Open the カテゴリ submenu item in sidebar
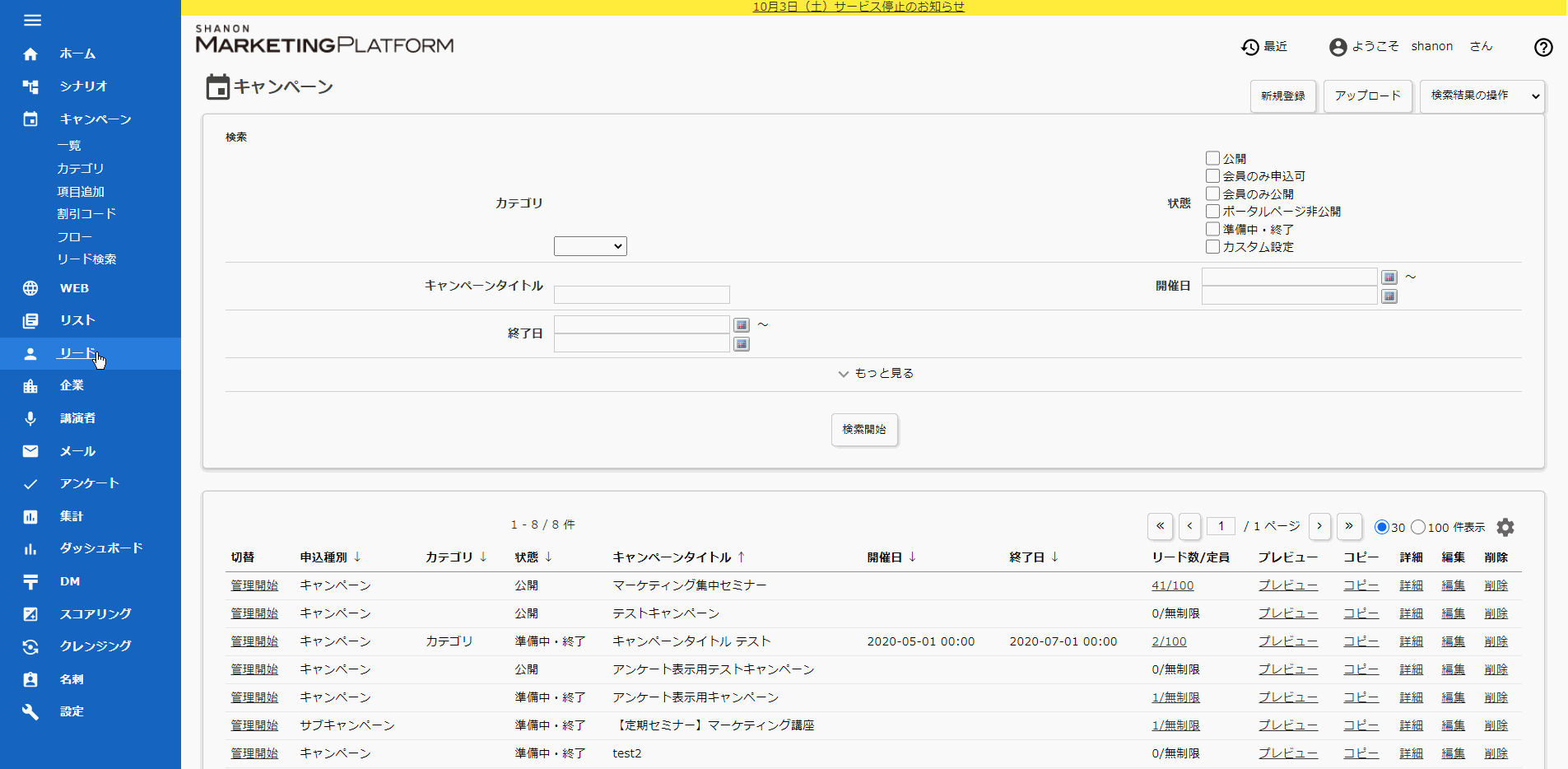The image size is (1568, 769). [x=81, y=169]
